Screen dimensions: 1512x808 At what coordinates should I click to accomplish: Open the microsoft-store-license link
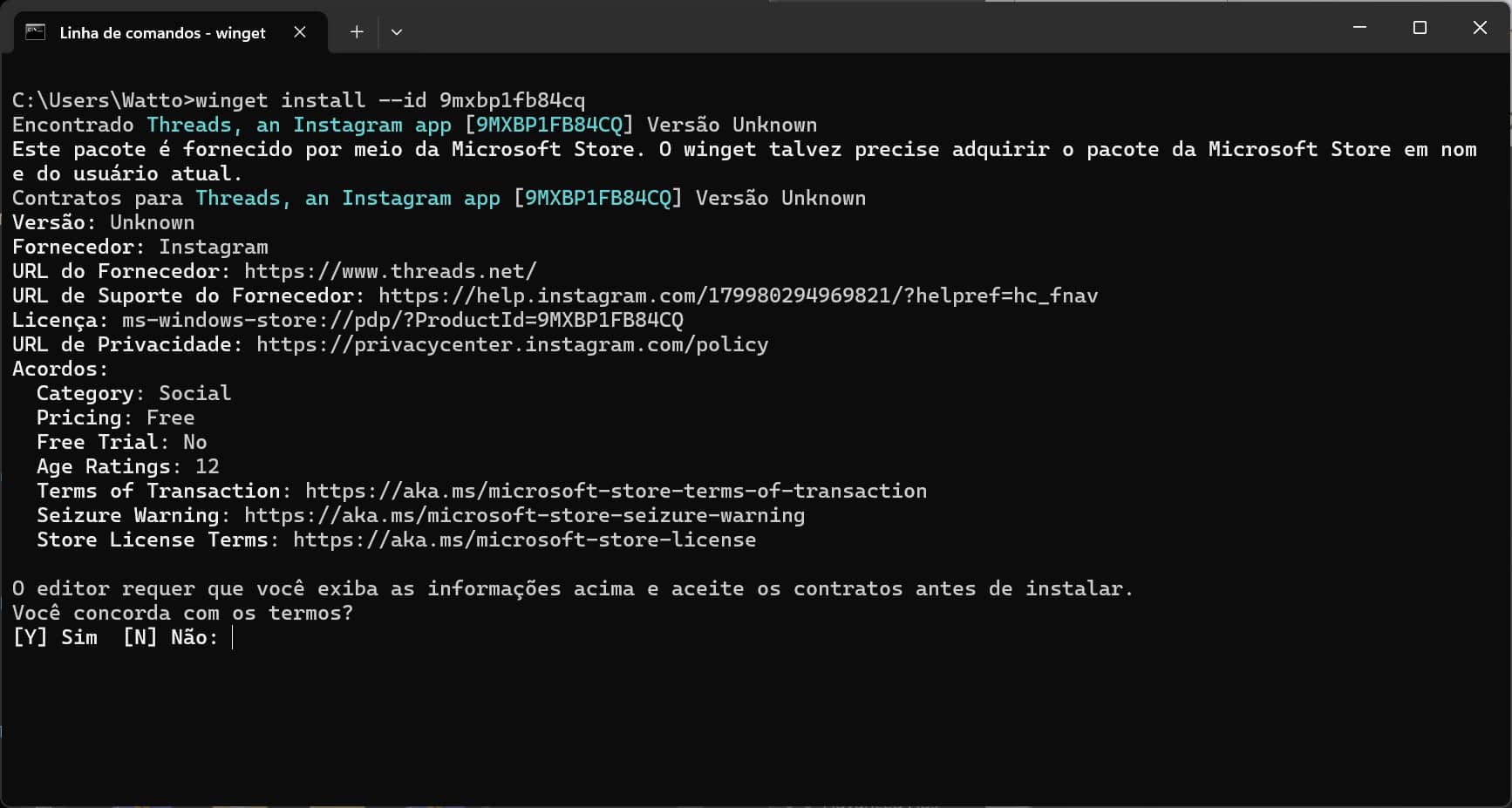point(525,540)
